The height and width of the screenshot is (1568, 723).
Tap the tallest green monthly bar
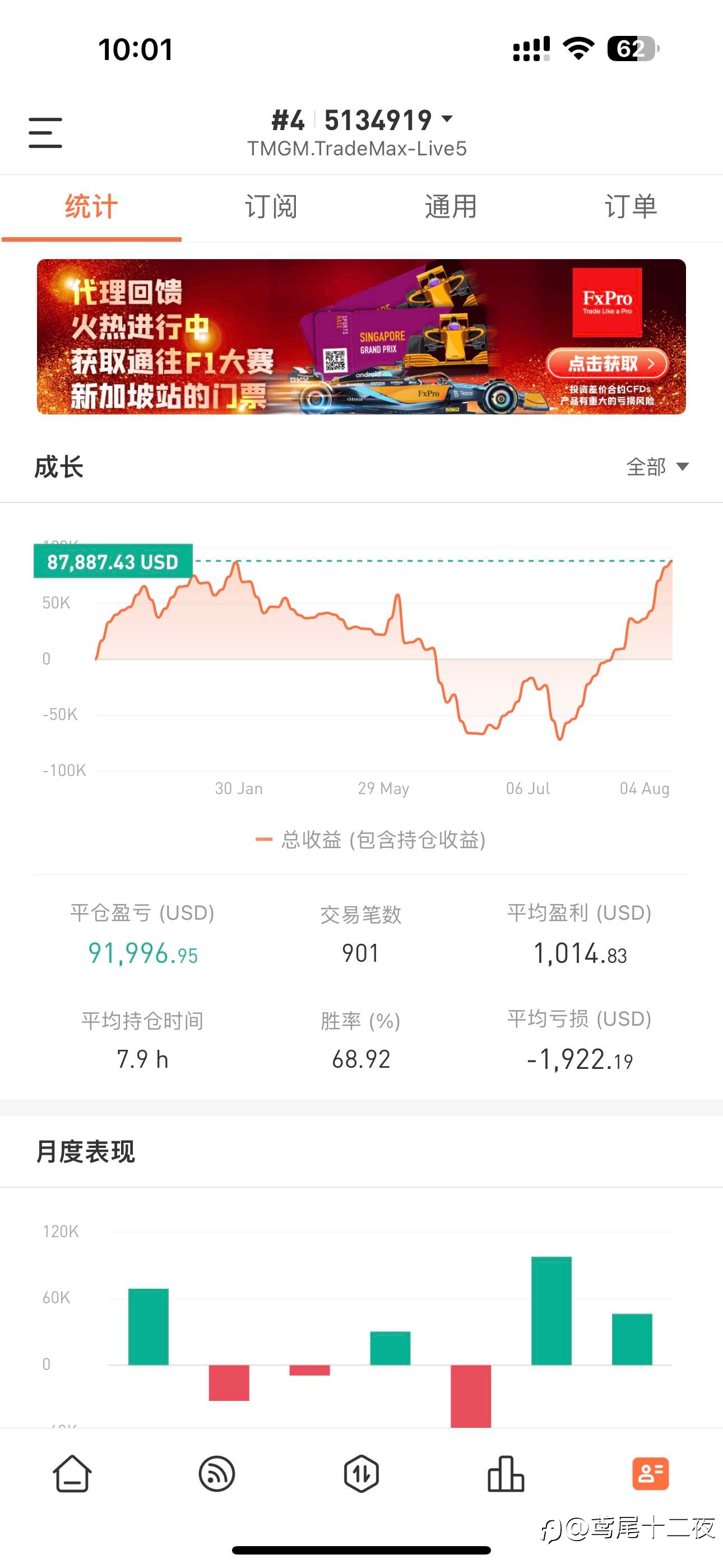coord(551,1311)
